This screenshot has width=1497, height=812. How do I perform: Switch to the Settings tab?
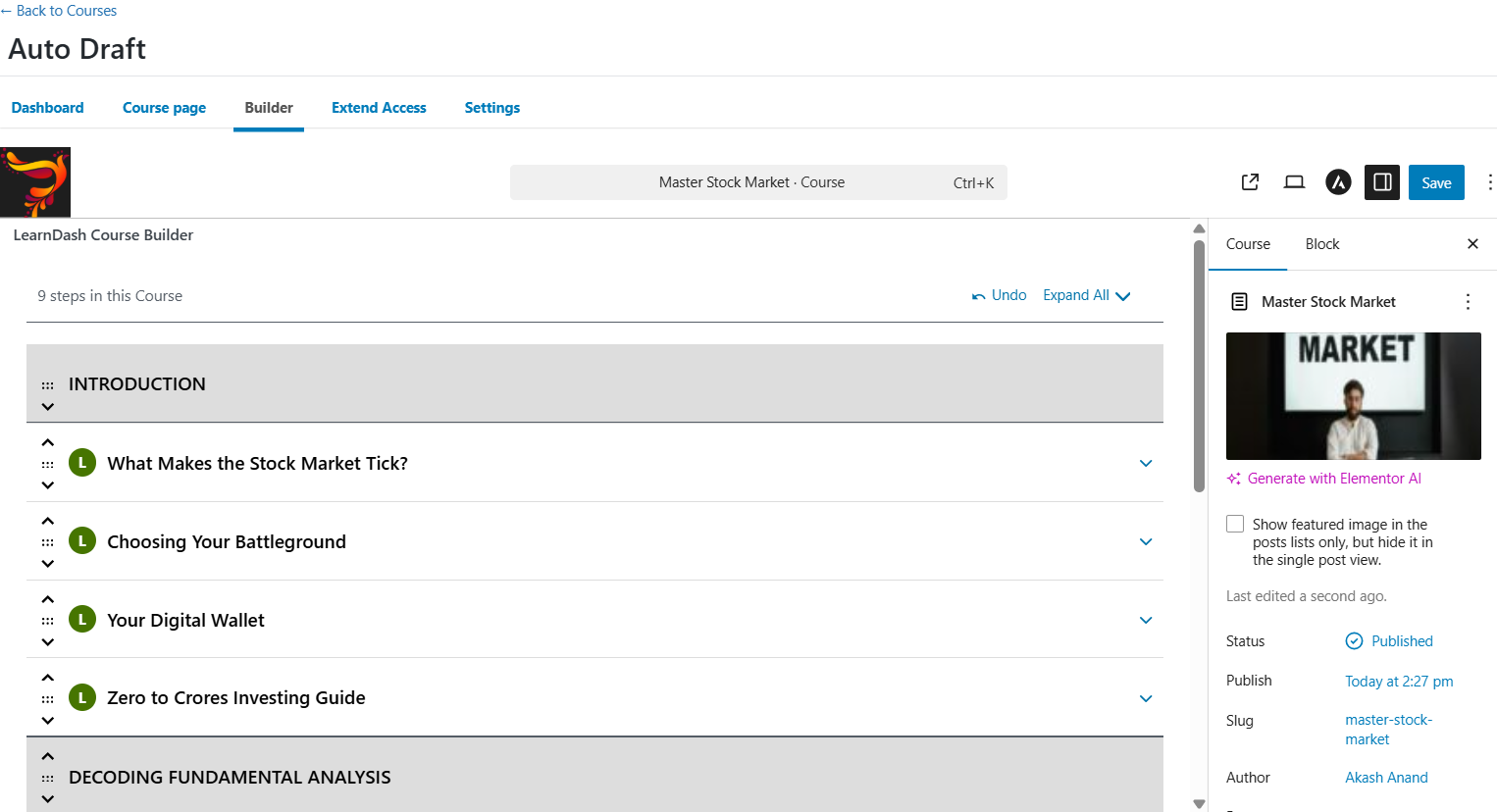(491, 107)
